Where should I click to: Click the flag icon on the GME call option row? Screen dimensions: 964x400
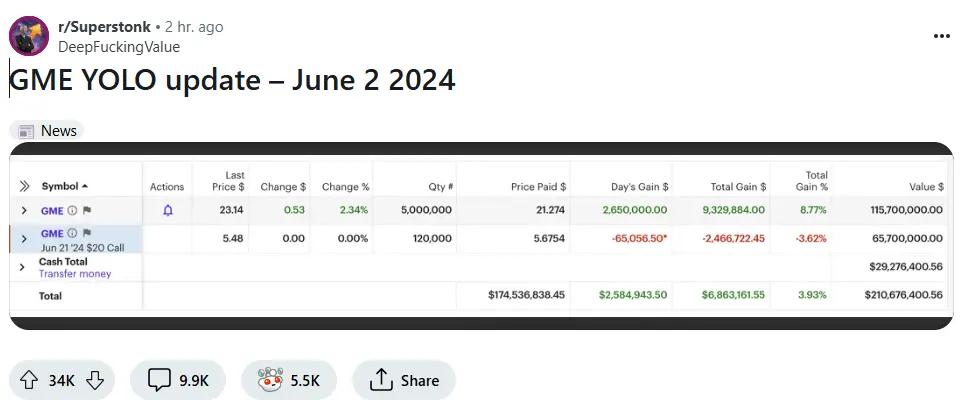pos(86,233)
